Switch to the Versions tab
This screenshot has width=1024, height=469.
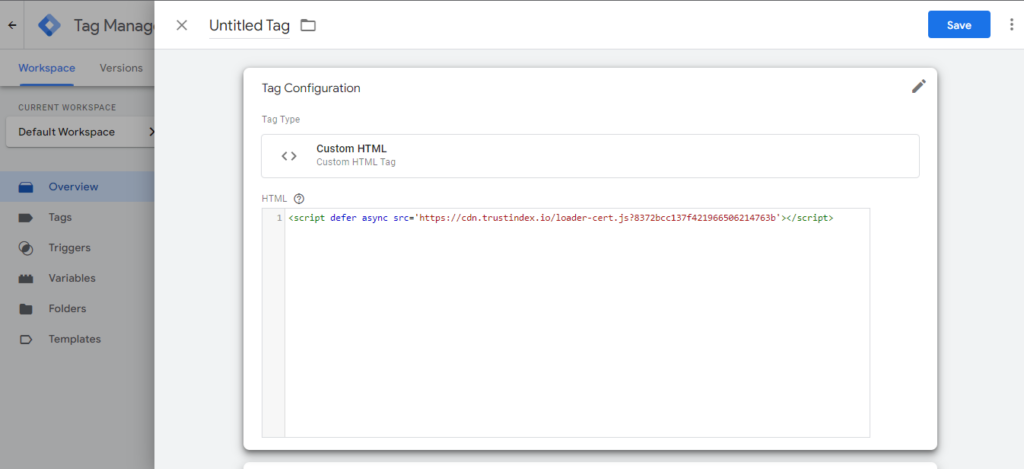coord(121,68)
